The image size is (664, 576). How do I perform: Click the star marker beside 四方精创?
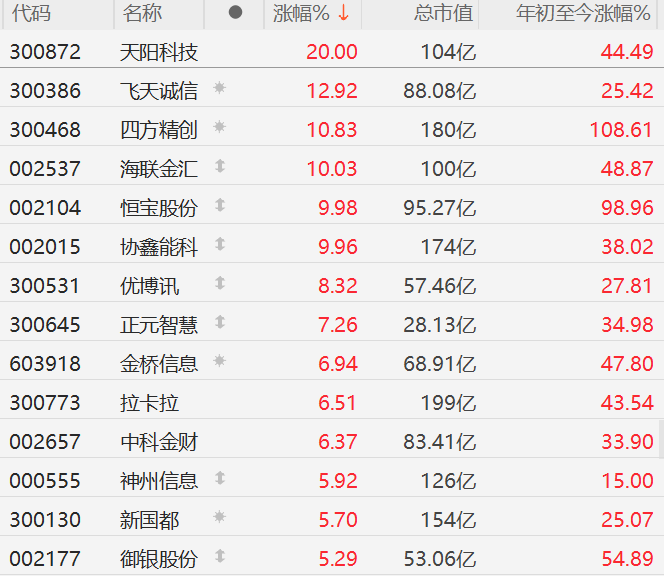click(219, 127)
